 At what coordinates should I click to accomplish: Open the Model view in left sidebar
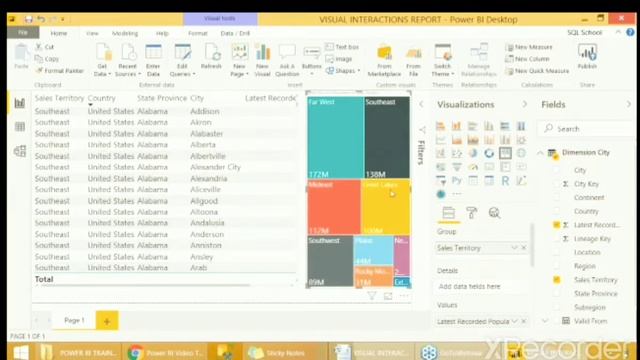tap(20, 151)
